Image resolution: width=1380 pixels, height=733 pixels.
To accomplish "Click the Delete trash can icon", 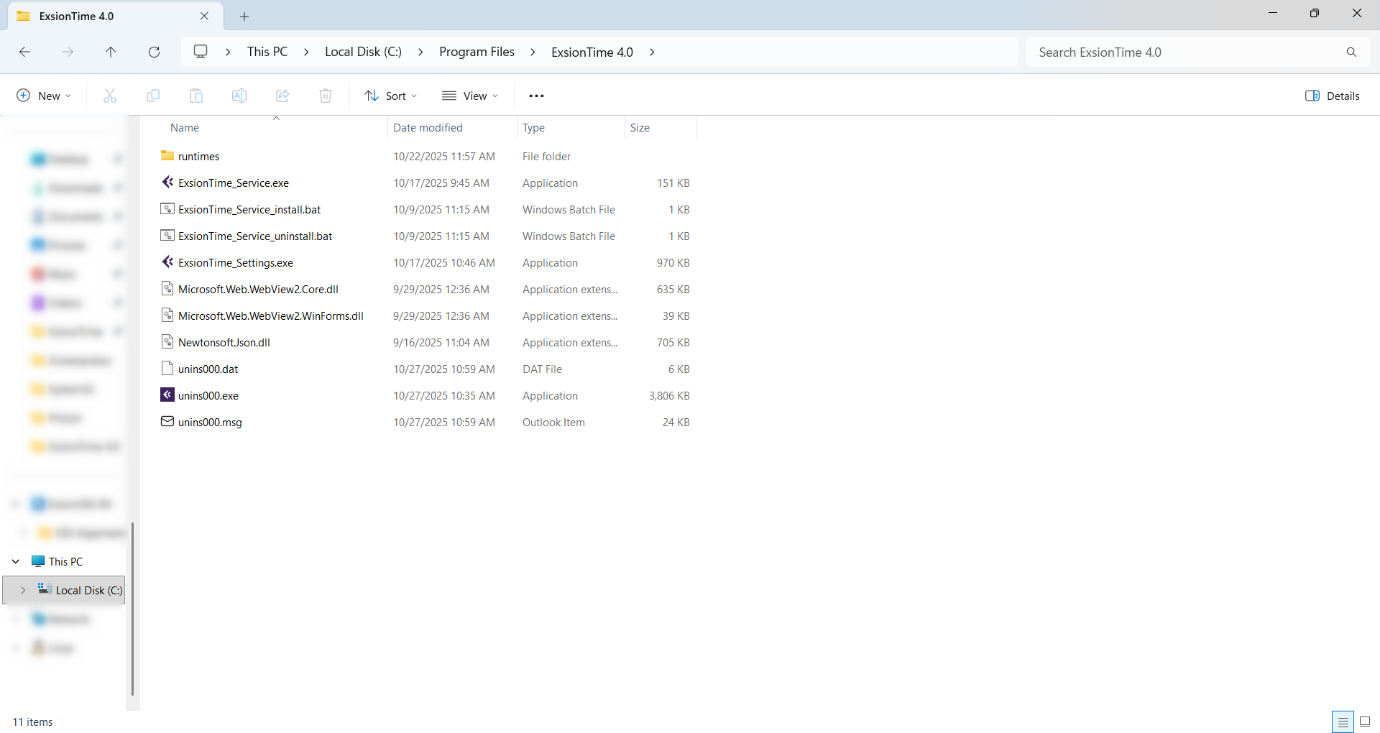I will pyautogui.click(x=325, y=96).
